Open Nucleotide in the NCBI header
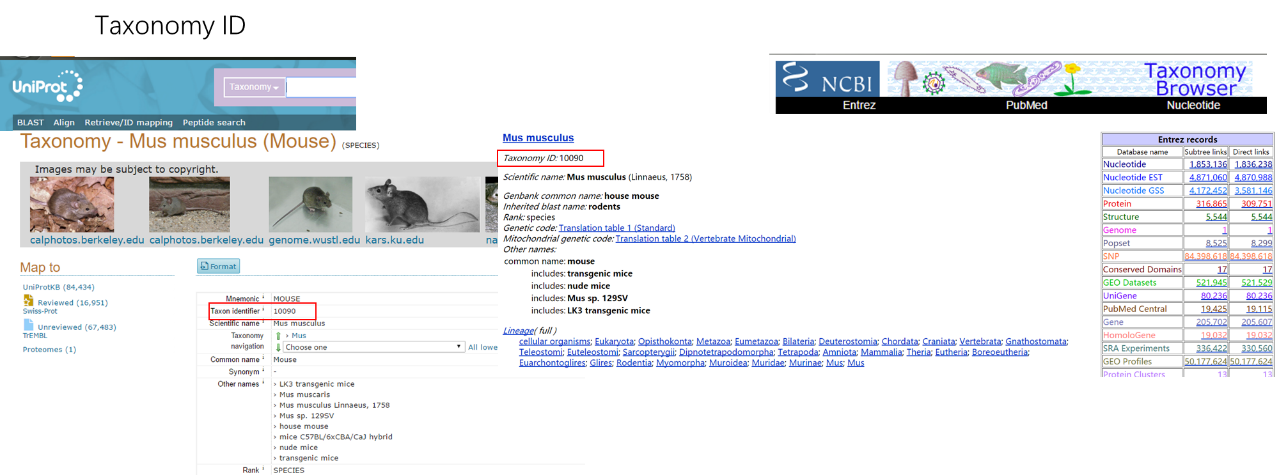The width and height of the screenshot is (1279, 475). click(x=1193, y=104)
